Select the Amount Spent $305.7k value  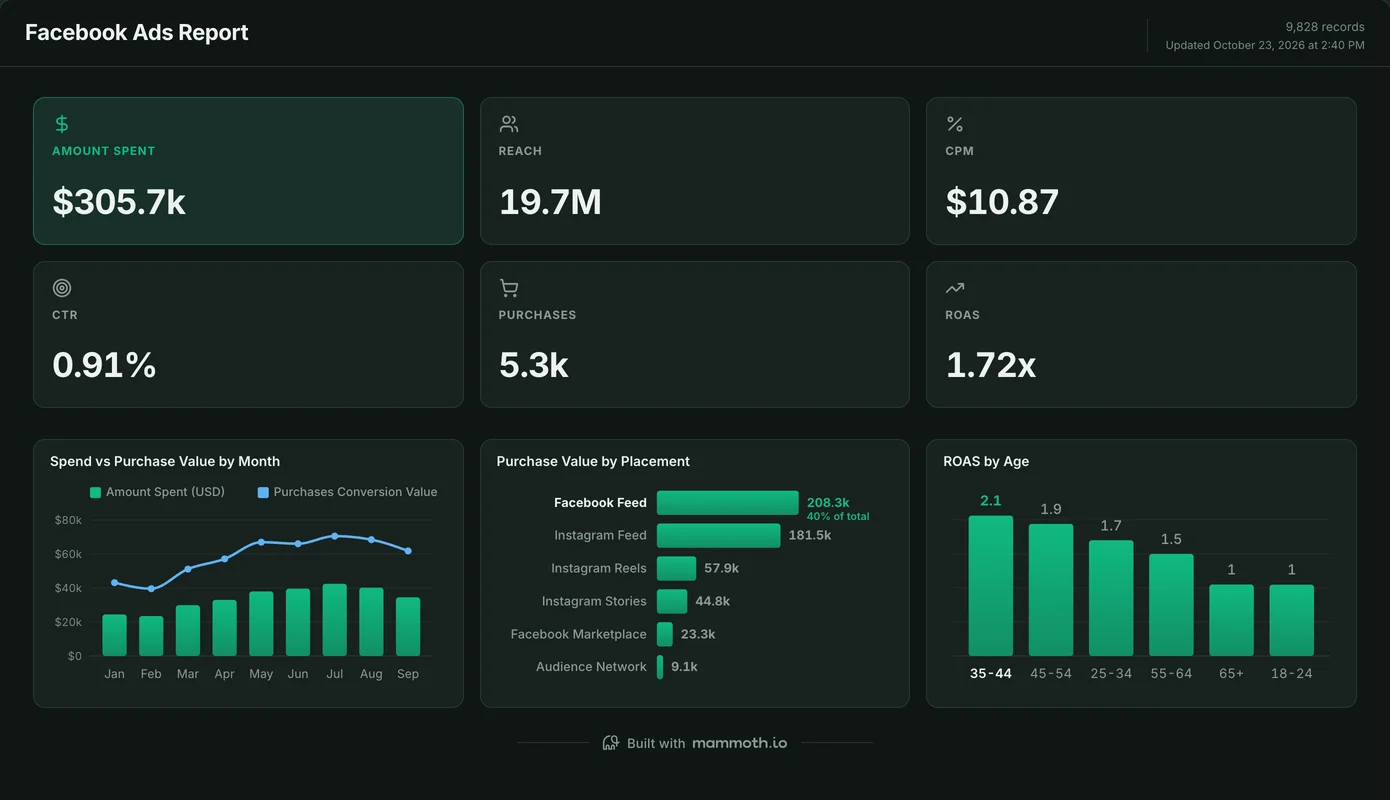[x=119, y=202]
